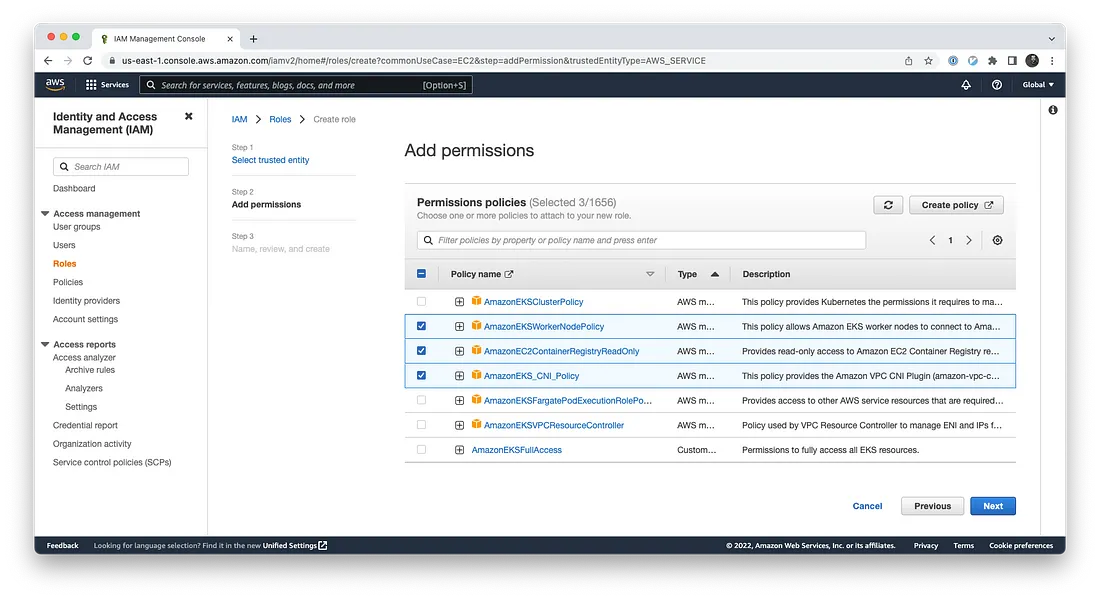
Task: Click the external link icon beside Policy name
Action: [509, 274]
